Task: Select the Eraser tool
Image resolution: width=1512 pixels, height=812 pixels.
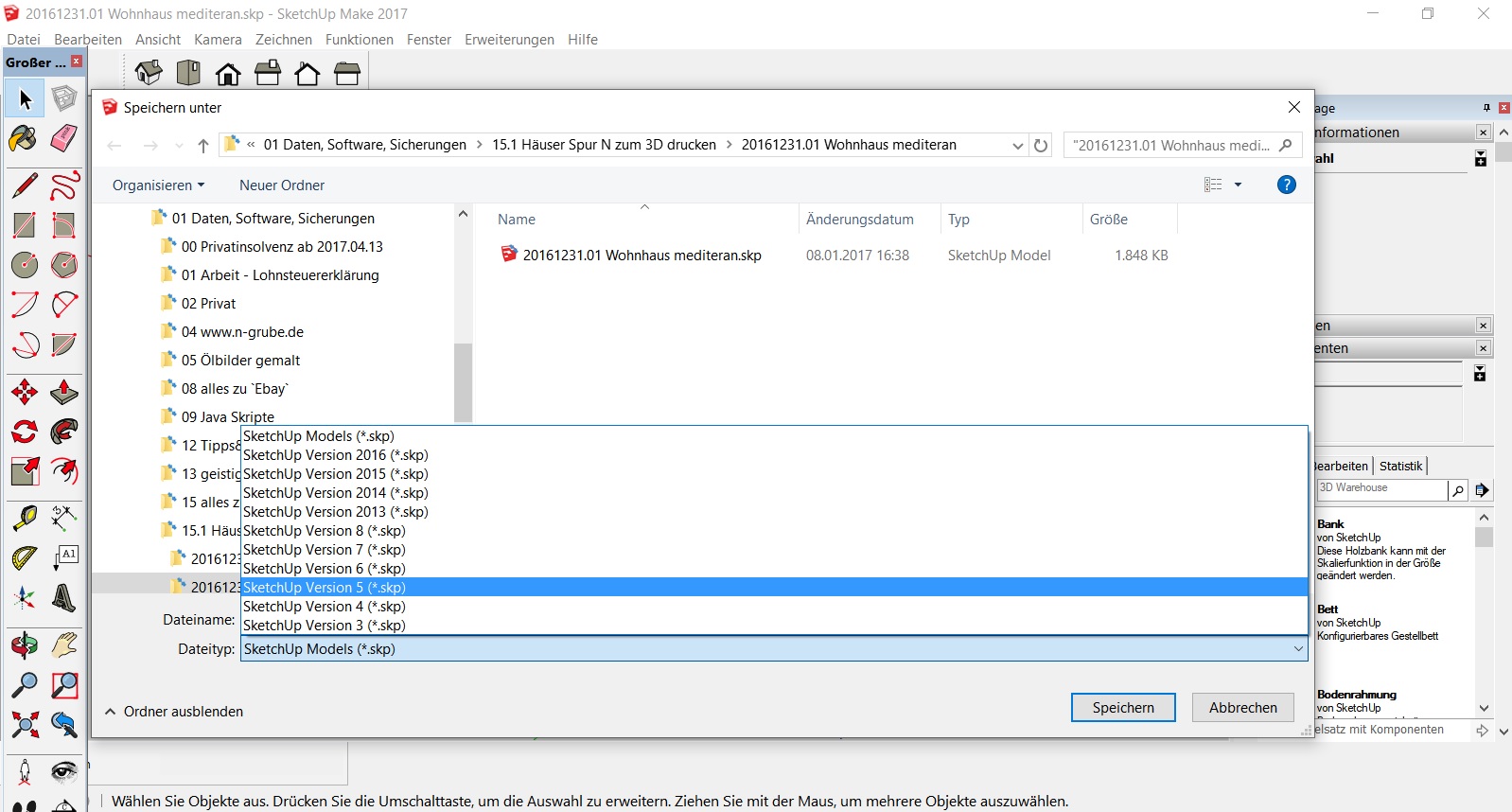Action: (x=63, y=139)
